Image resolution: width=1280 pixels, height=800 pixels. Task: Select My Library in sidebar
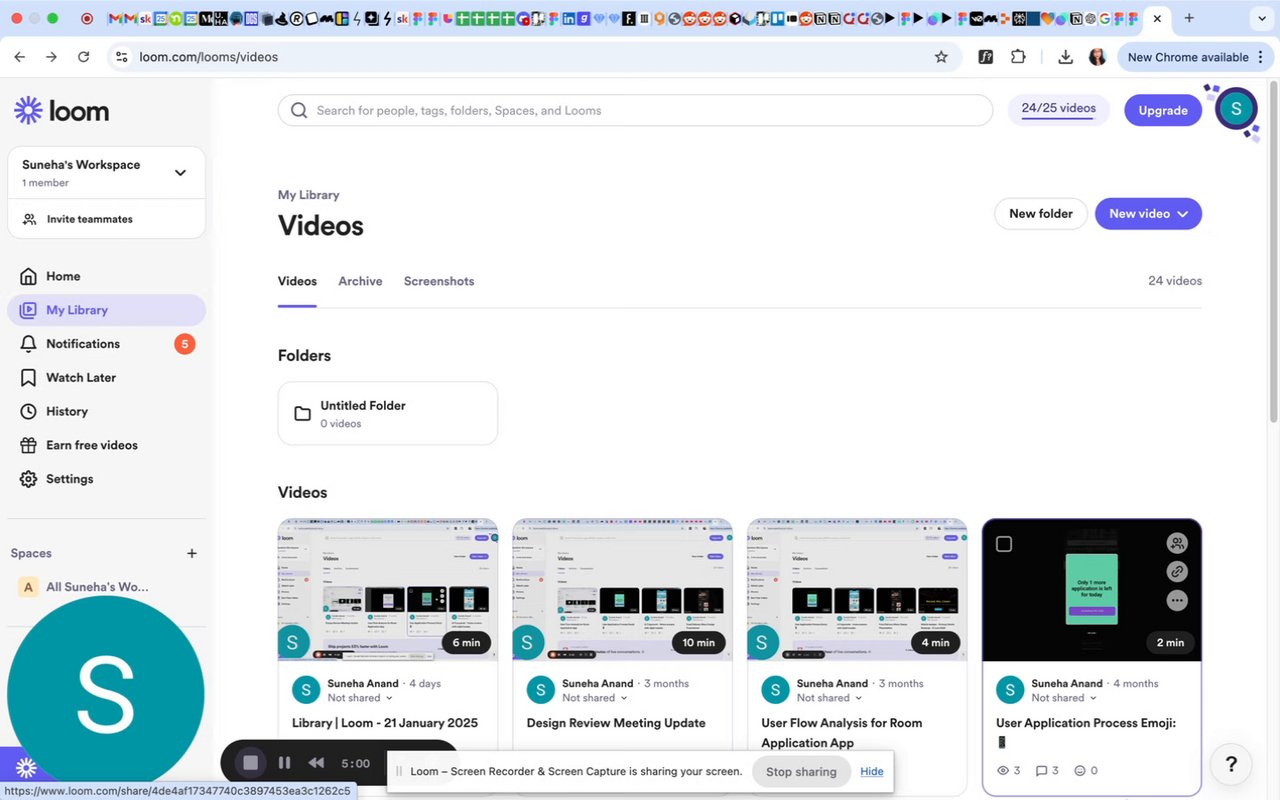click(x=106, y=310)
